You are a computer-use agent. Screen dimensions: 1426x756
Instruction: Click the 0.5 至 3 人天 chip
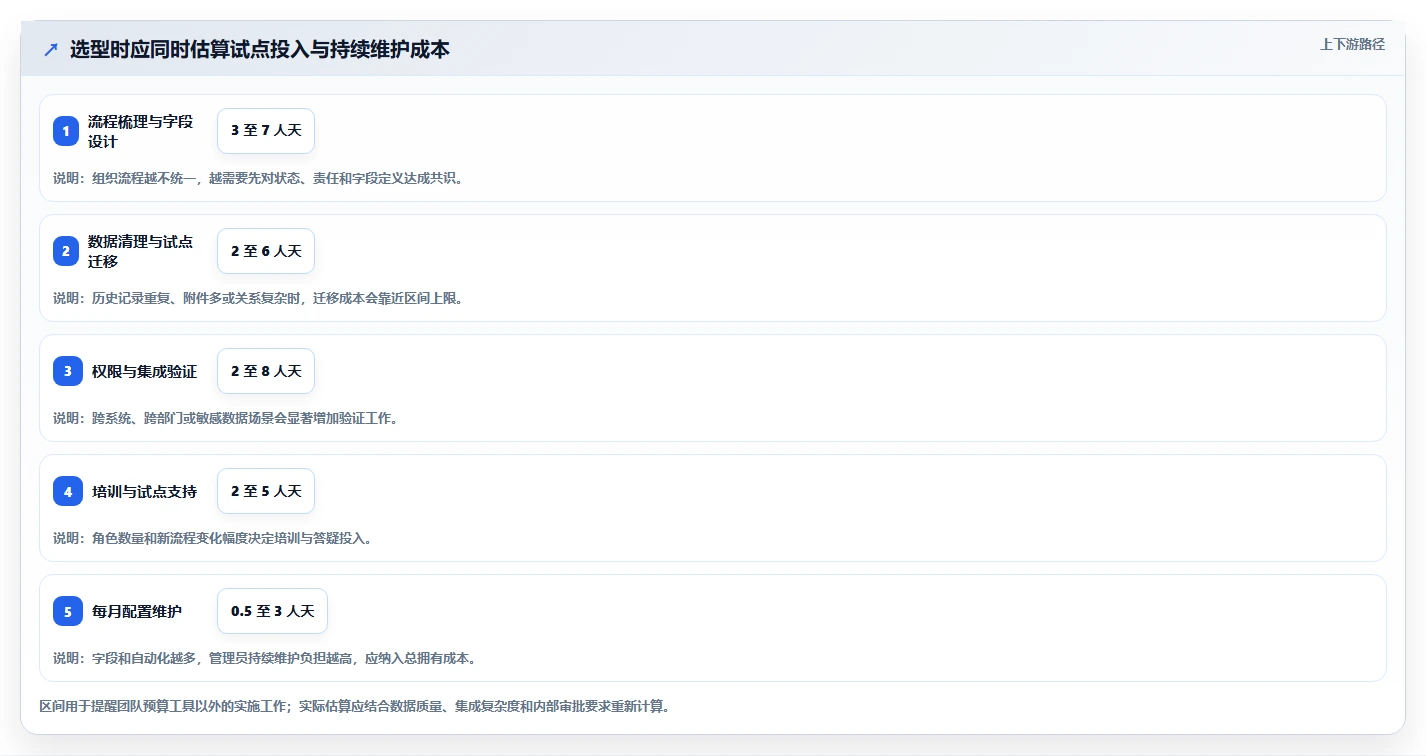(x=272, y=611)
